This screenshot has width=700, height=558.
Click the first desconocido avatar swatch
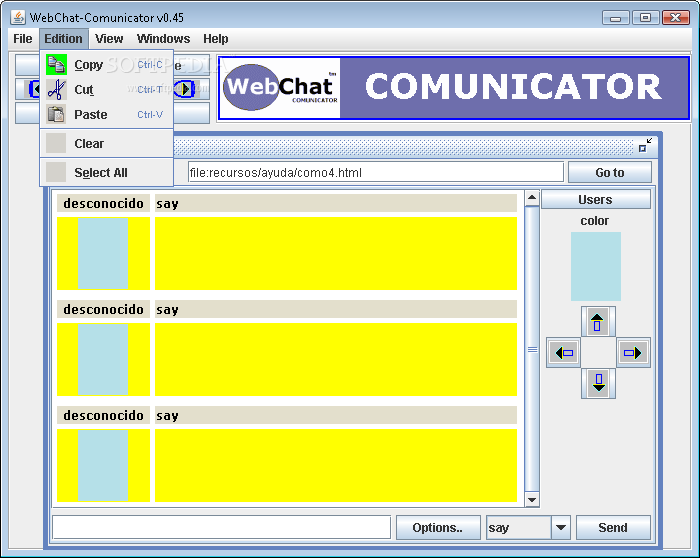point(103,253)
